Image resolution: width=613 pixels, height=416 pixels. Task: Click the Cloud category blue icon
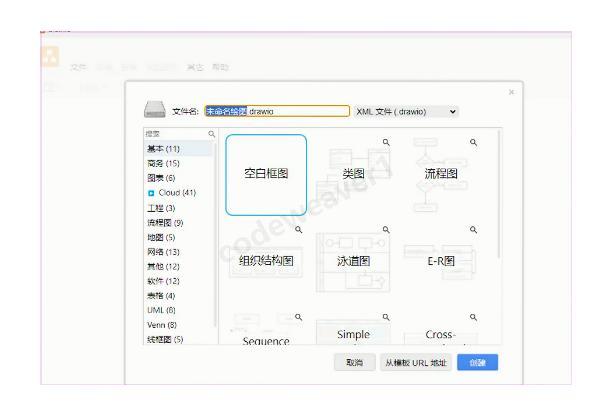point(151,193)
